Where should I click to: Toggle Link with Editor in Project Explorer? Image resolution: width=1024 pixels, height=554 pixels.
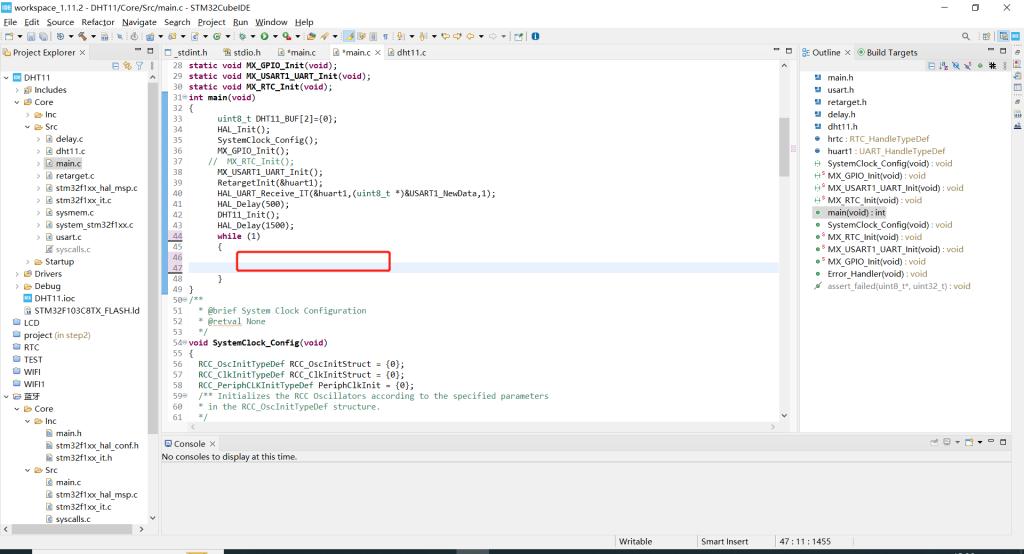(x=127, y=65)
